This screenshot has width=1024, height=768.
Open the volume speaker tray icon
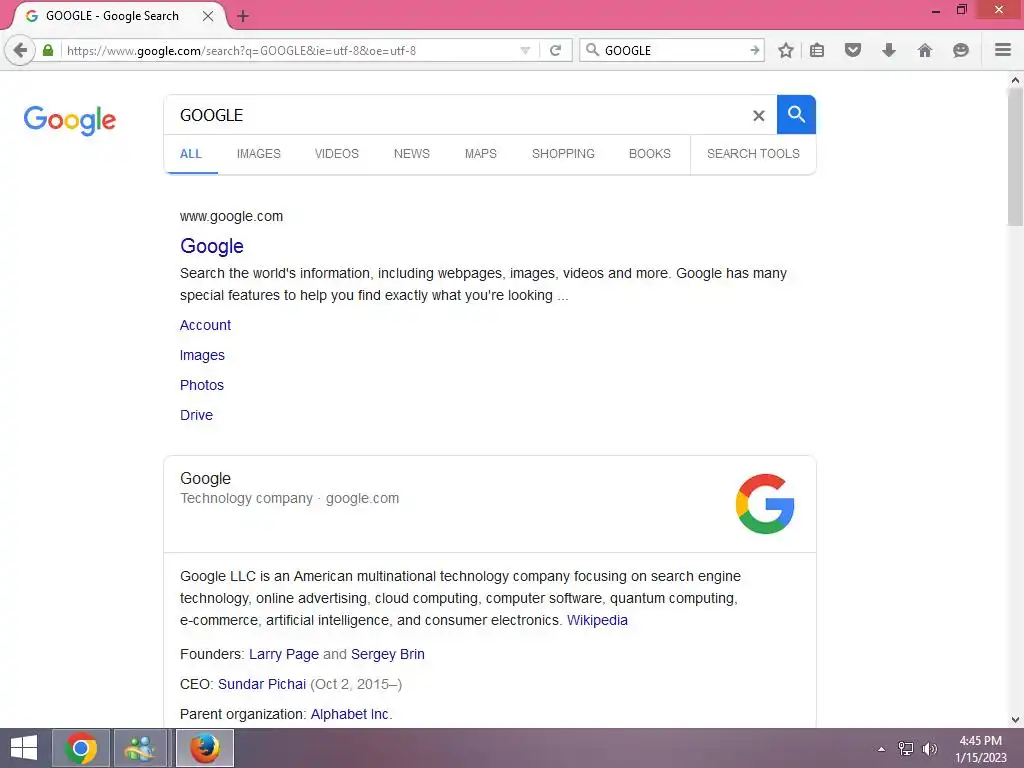[929, 748]
